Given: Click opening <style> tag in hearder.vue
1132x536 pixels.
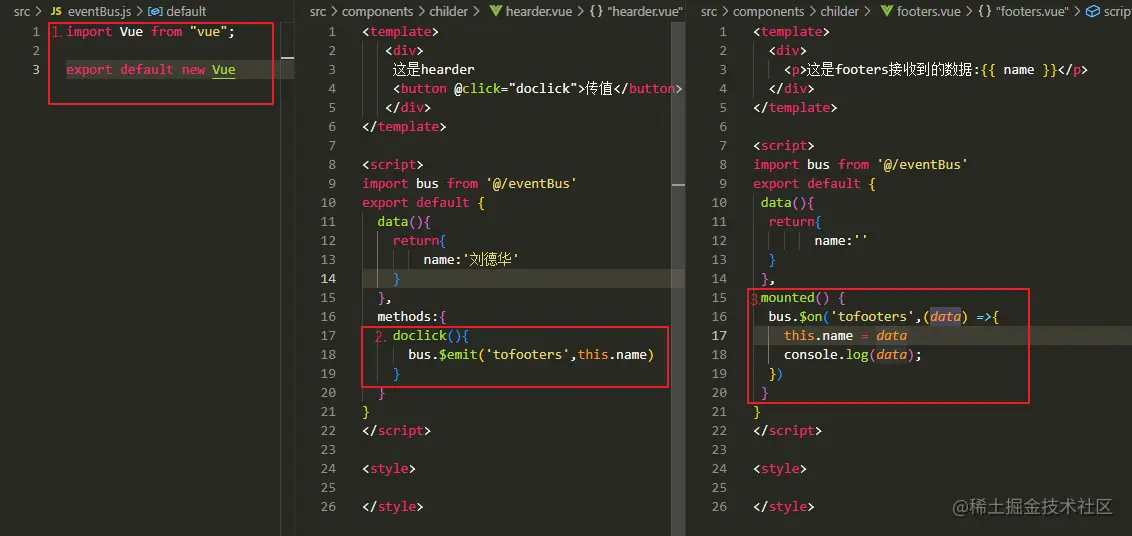Looking at the screenshot, I should (389, 468).
